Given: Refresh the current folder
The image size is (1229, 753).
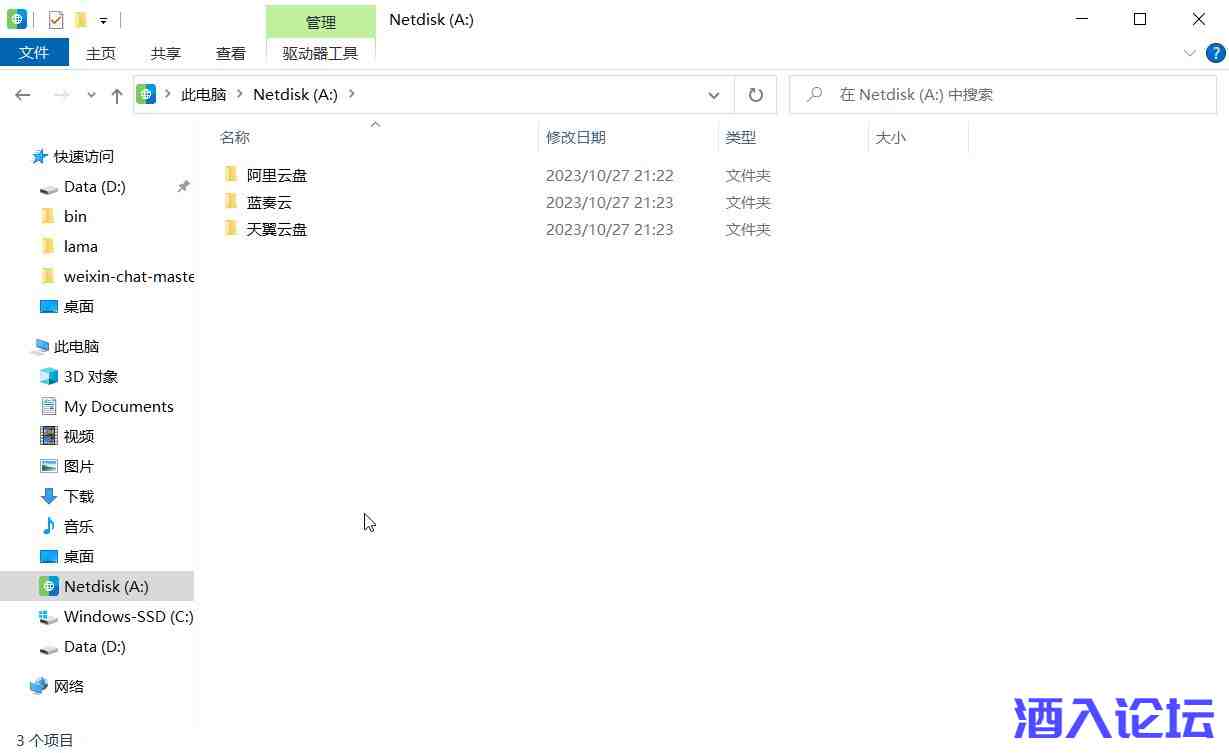Looking at the screenshot, I should coord(756,95).
